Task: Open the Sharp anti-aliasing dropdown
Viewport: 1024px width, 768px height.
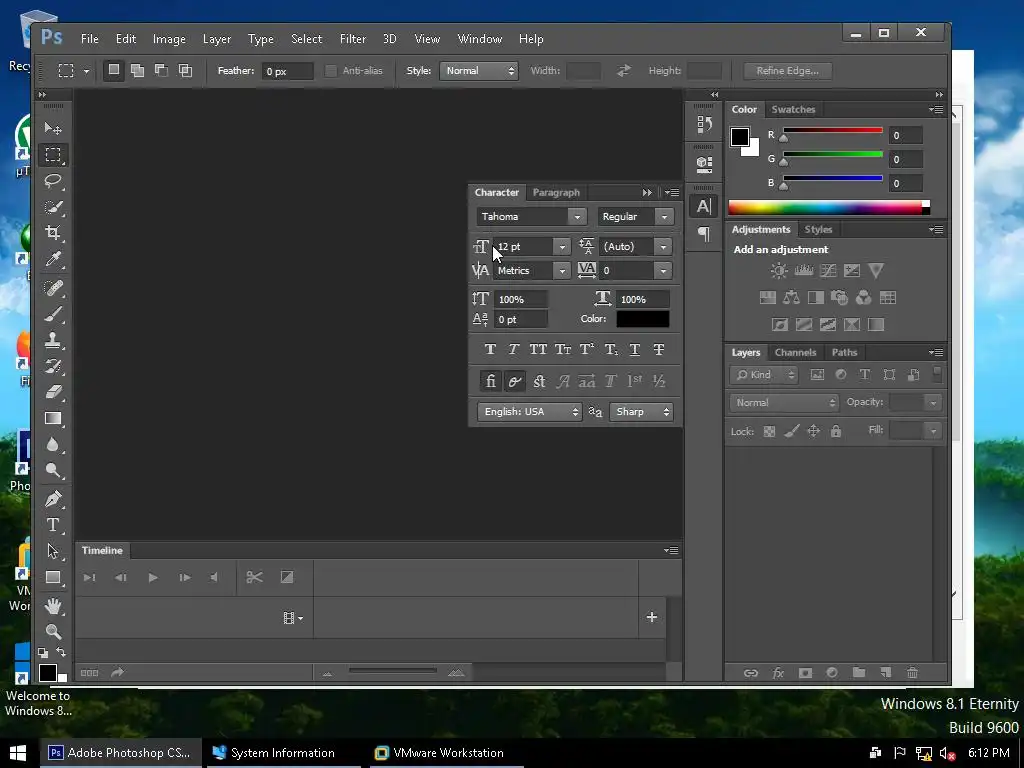Action: 641,411
